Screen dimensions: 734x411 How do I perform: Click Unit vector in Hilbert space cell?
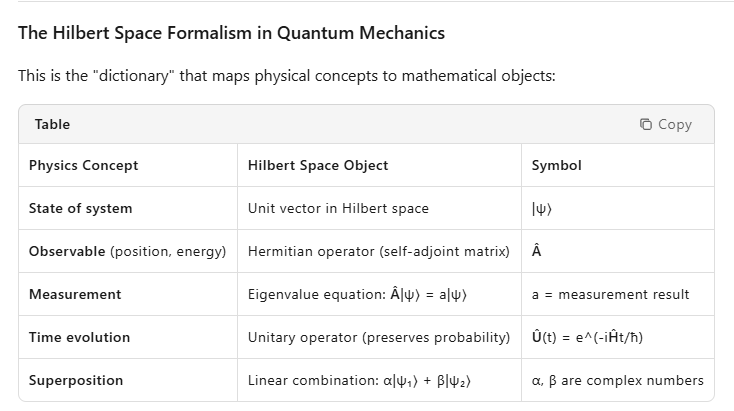[x=338, y=208]
